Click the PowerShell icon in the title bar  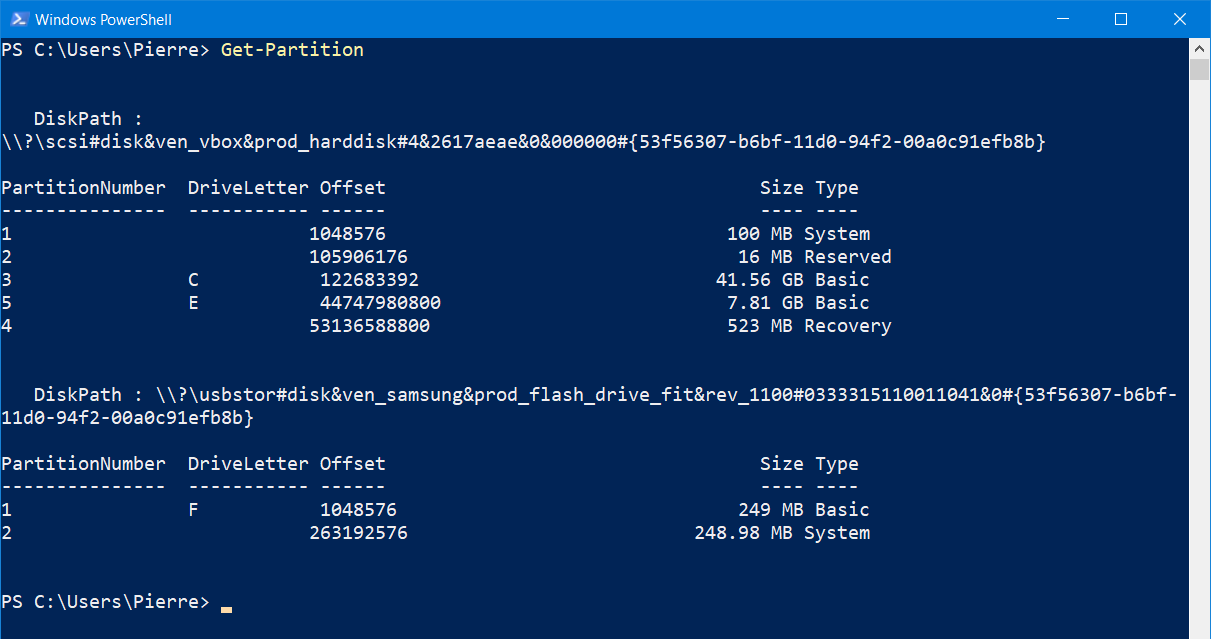[x=17, y=19]
